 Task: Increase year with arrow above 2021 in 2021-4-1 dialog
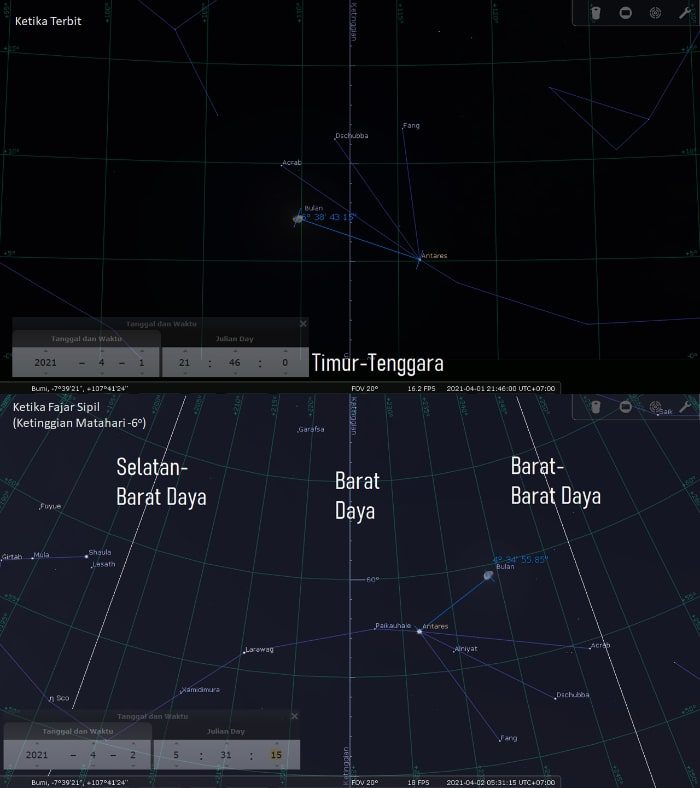46,351
